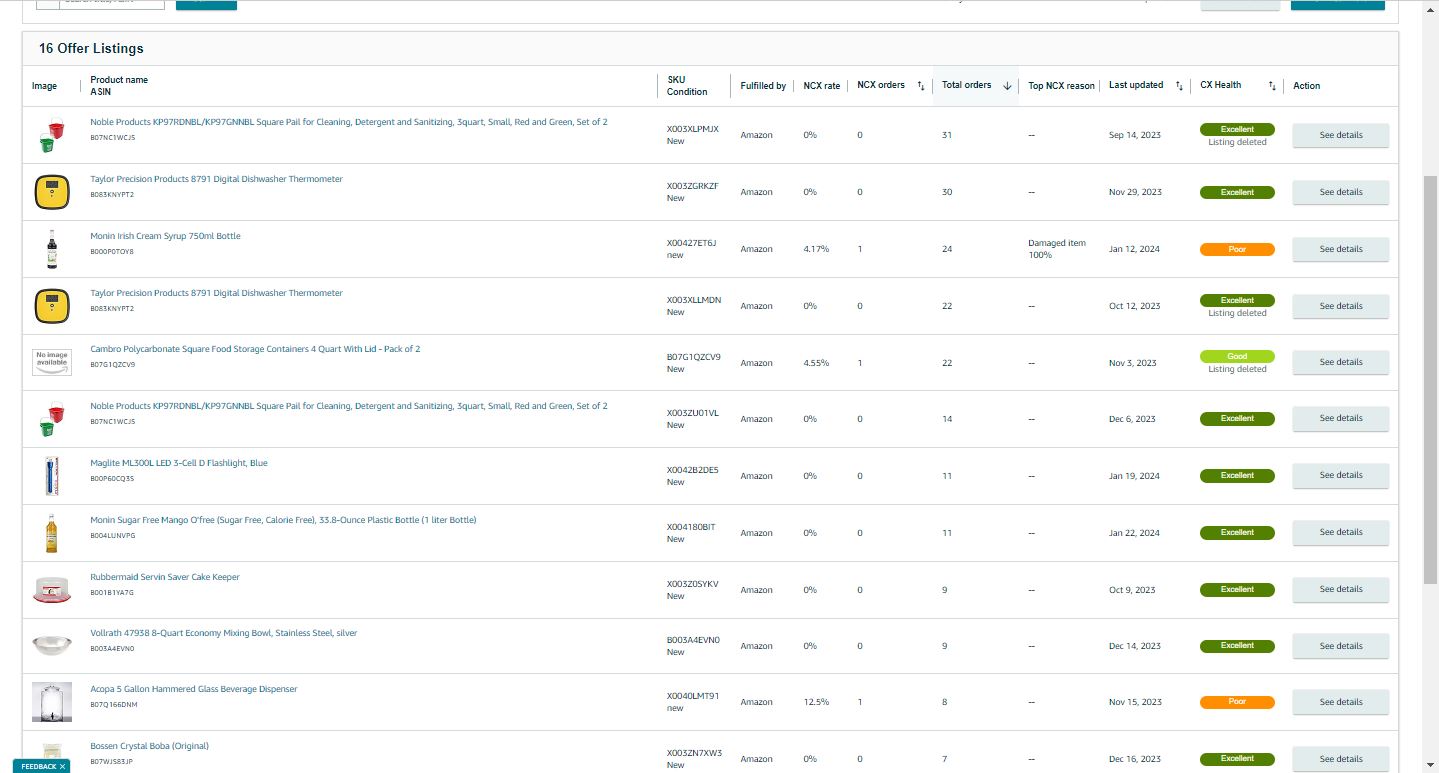Sort by CX Health using its arrows icon
Image resolution: width=1439 pixels, height=773 pixels.
pos(1272,86)
